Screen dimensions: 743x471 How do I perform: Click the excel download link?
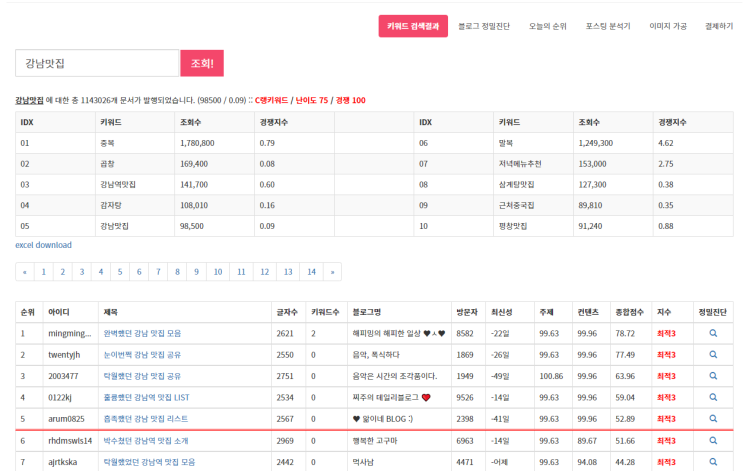pyautogui.click(x=43, y=245)
